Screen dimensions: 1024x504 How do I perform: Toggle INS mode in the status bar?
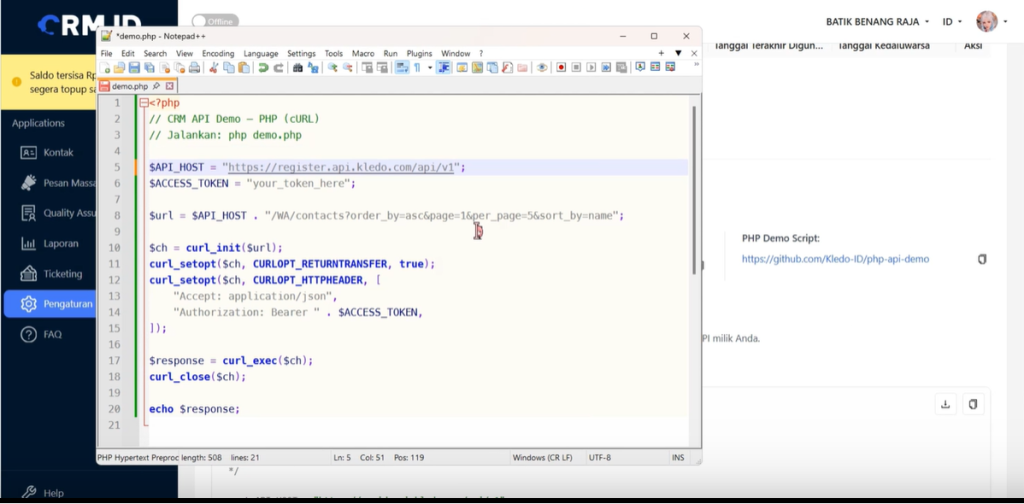678,458
